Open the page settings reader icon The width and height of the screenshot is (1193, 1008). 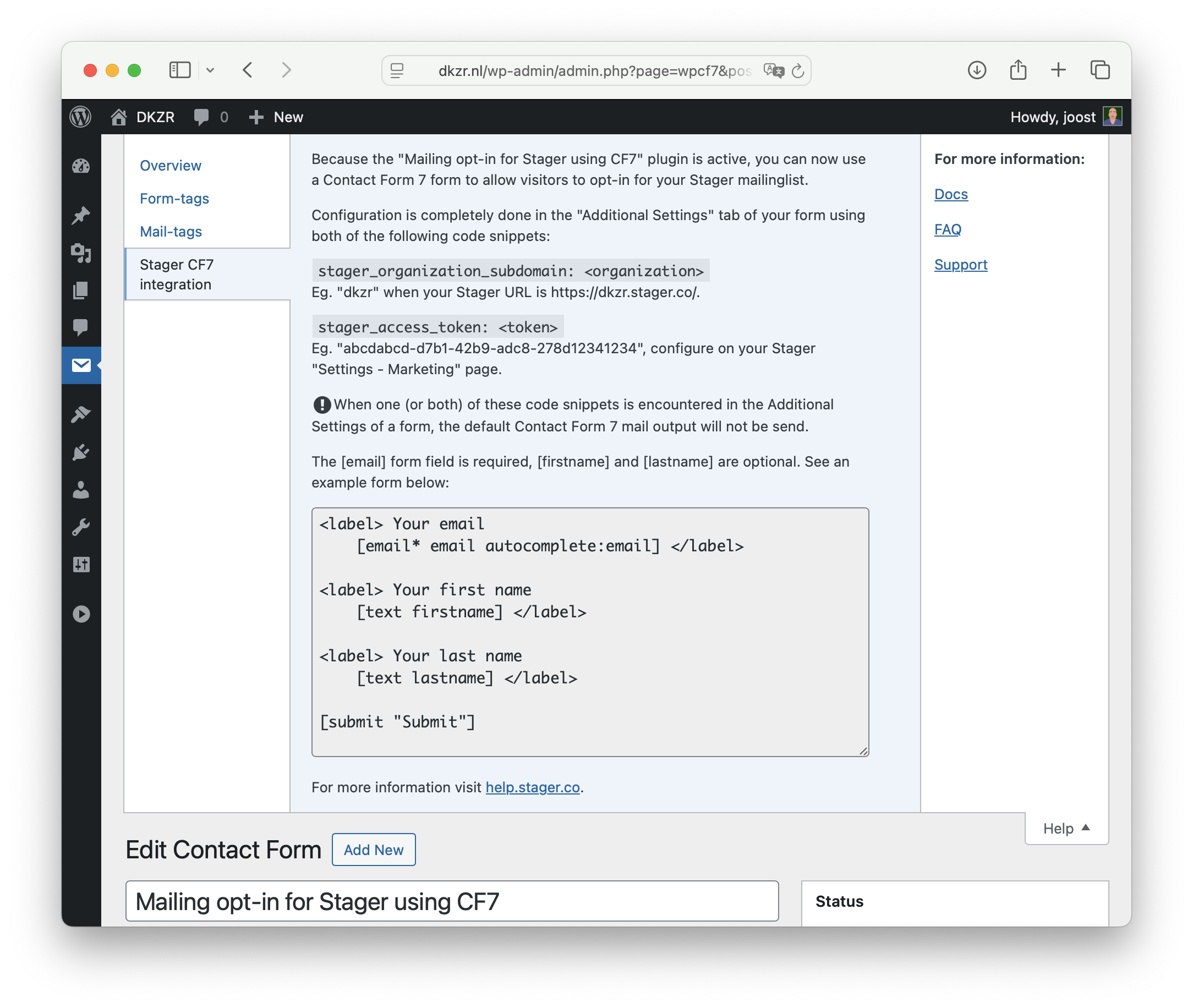click(x=397, y=70)
